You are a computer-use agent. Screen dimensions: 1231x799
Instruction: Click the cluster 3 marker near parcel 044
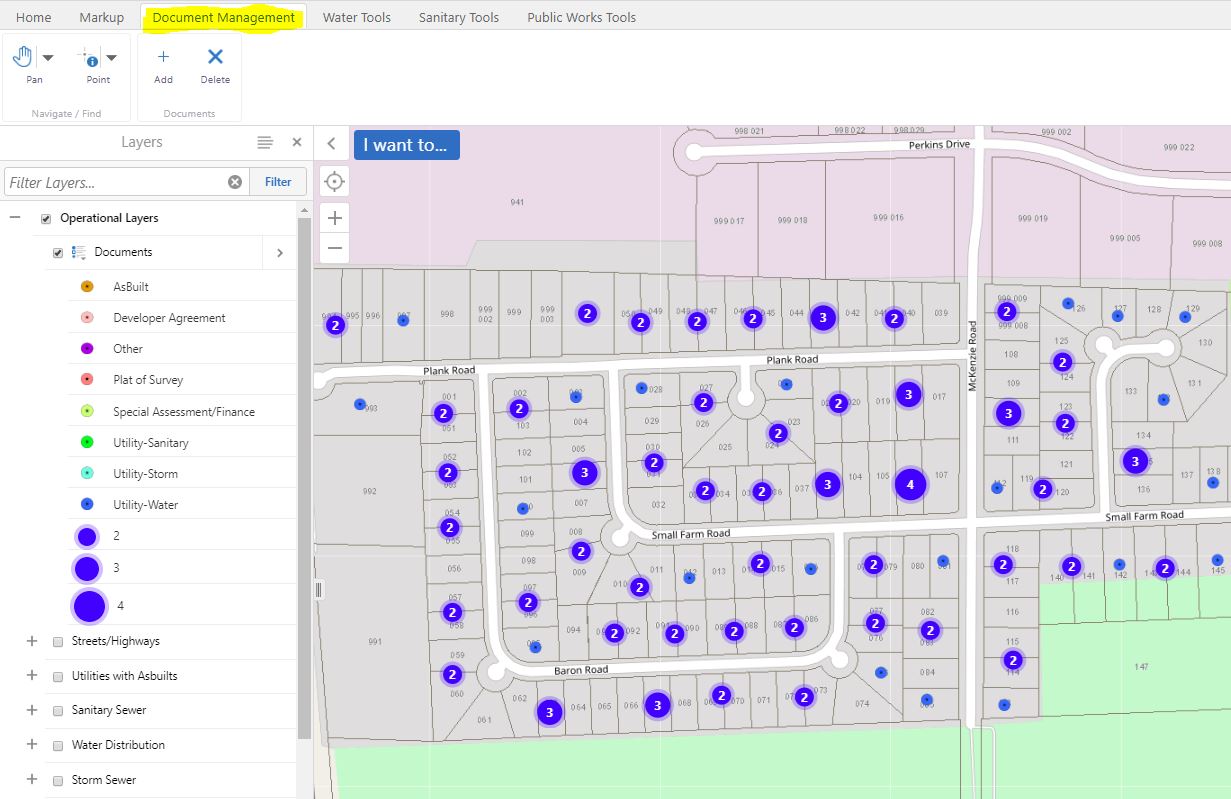822,318
